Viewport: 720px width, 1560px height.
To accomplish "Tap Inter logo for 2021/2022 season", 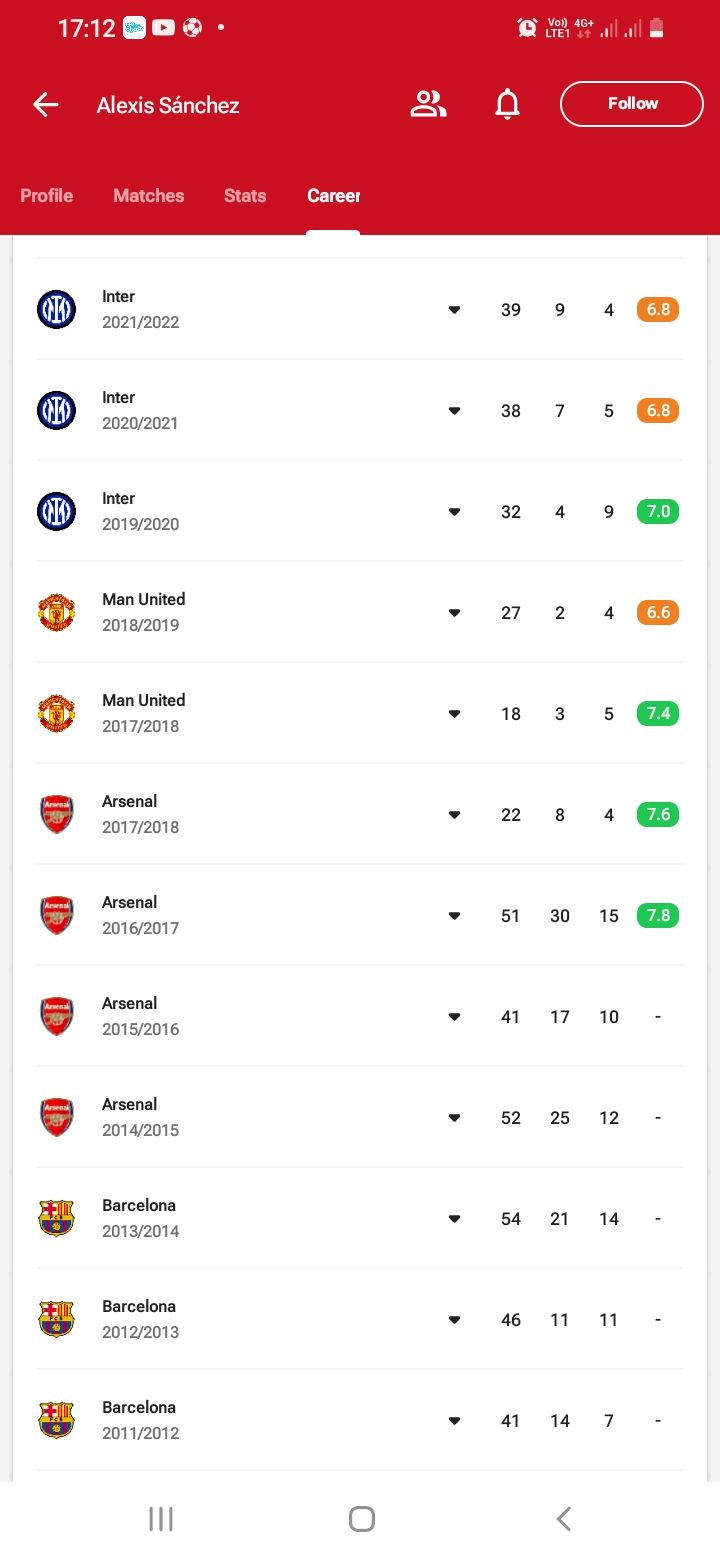I will pyautogui.click(x=56, y=309).
